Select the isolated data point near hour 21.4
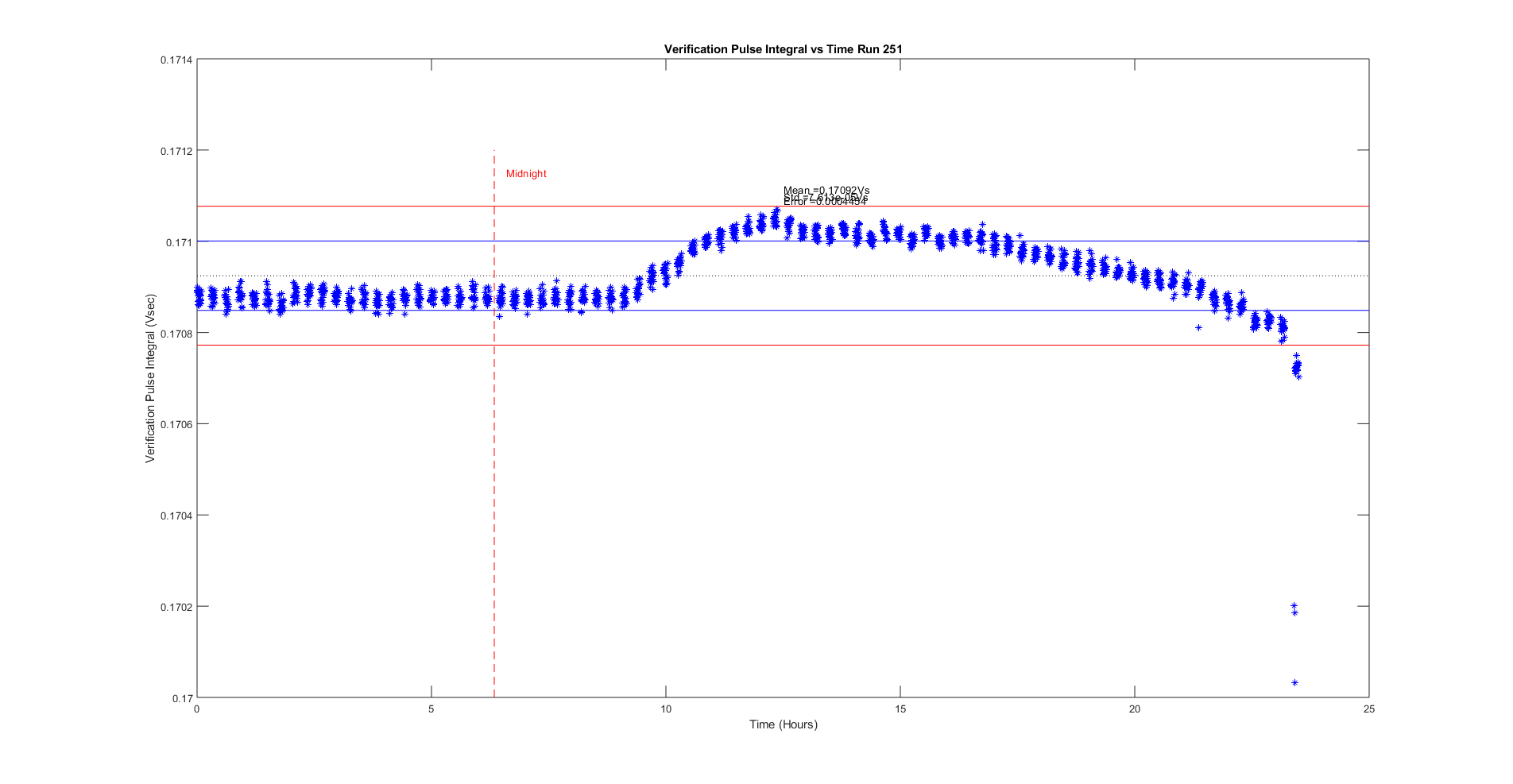 (1198, 327)
